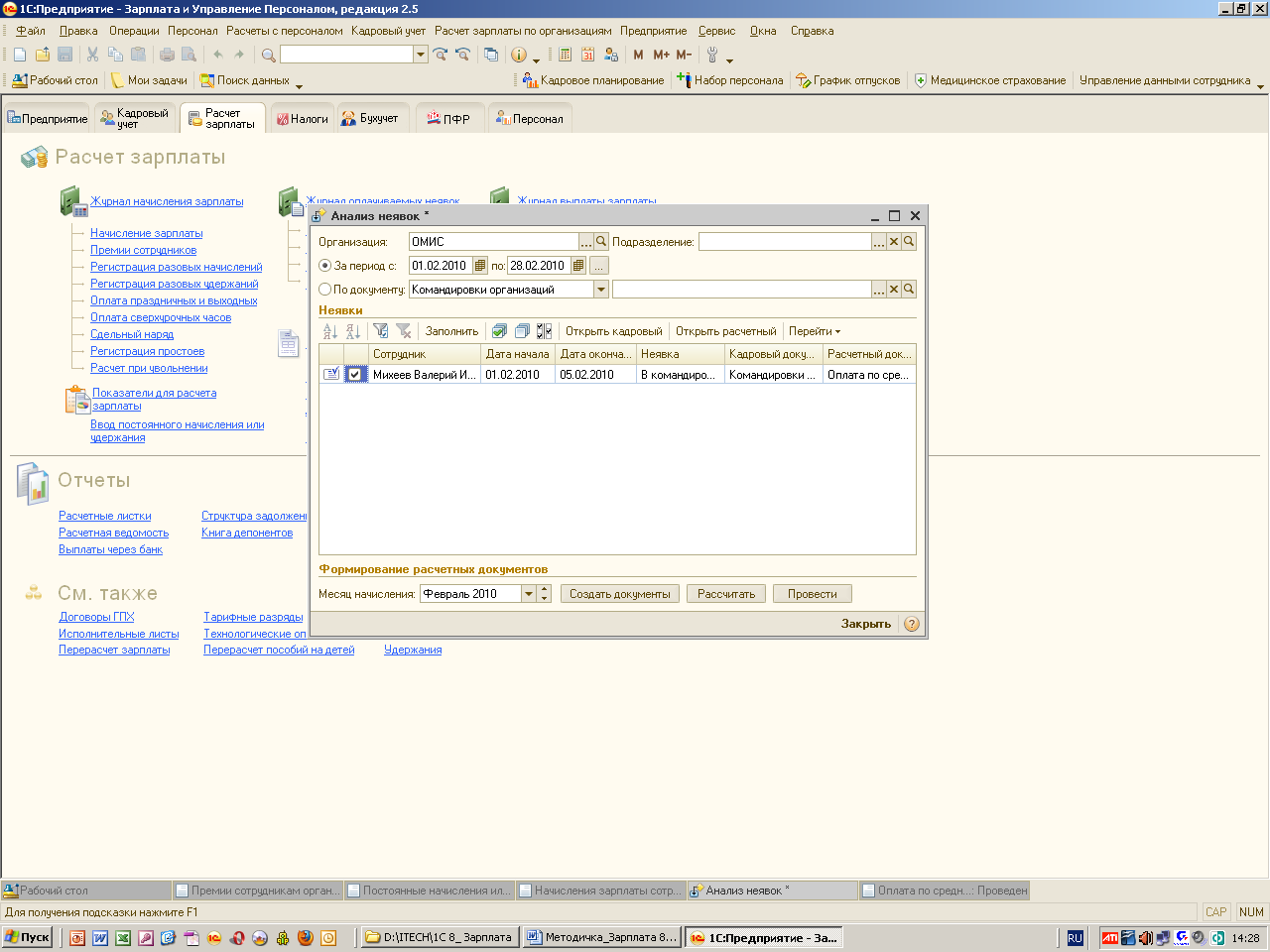Click the M- memory subtract icon

684,55
